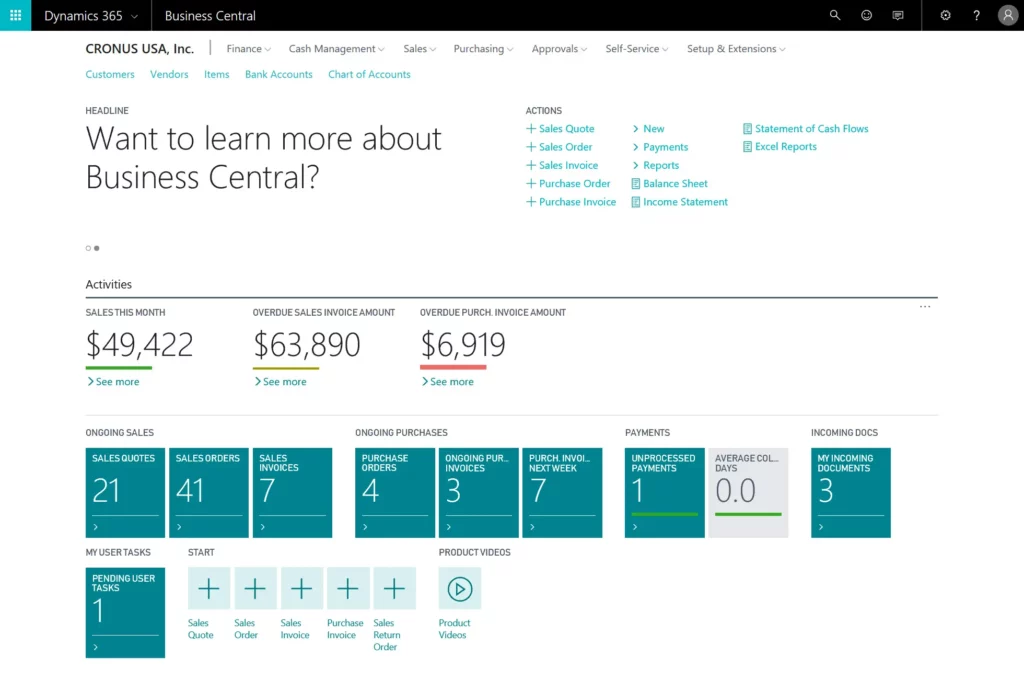The height and width of the screenshot is (680, 1024).
Task: Open the Unprocessed Payments tile
Action: 664,493
